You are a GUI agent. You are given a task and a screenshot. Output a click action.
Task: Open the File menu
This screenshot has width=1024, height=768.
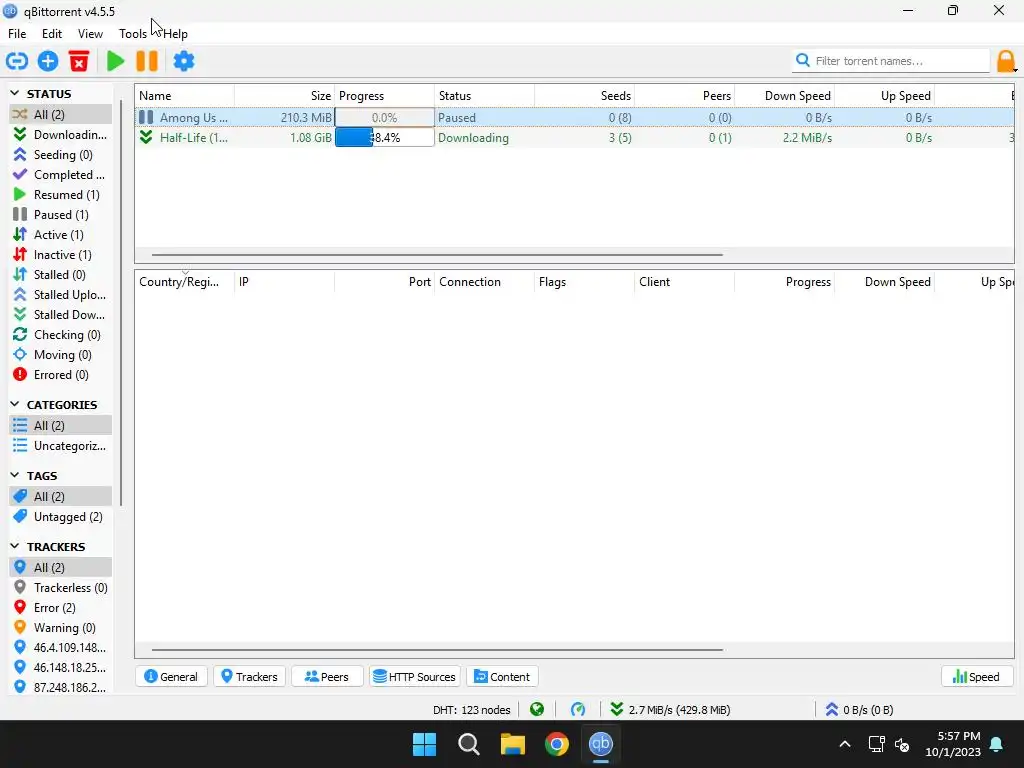point(17,34)
